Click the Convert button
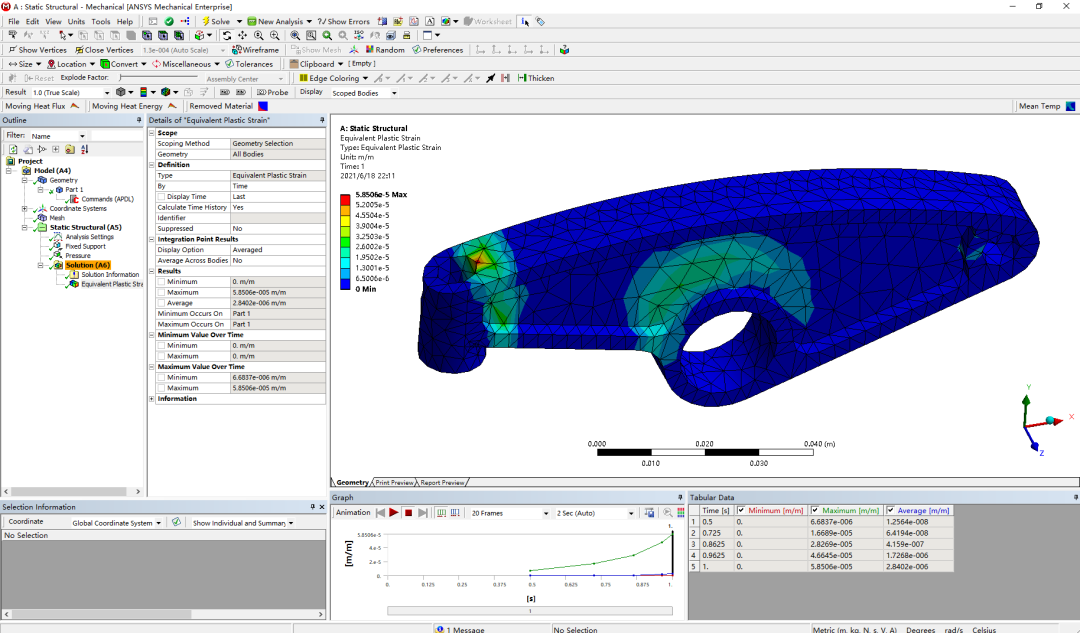Viewport: 1080px width, 633px height. (x=123, y=64)
